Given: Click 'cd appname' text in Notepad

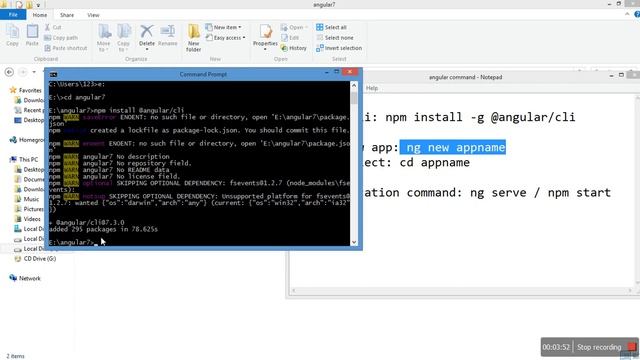Looking at the screenshot, I should 434,162.
